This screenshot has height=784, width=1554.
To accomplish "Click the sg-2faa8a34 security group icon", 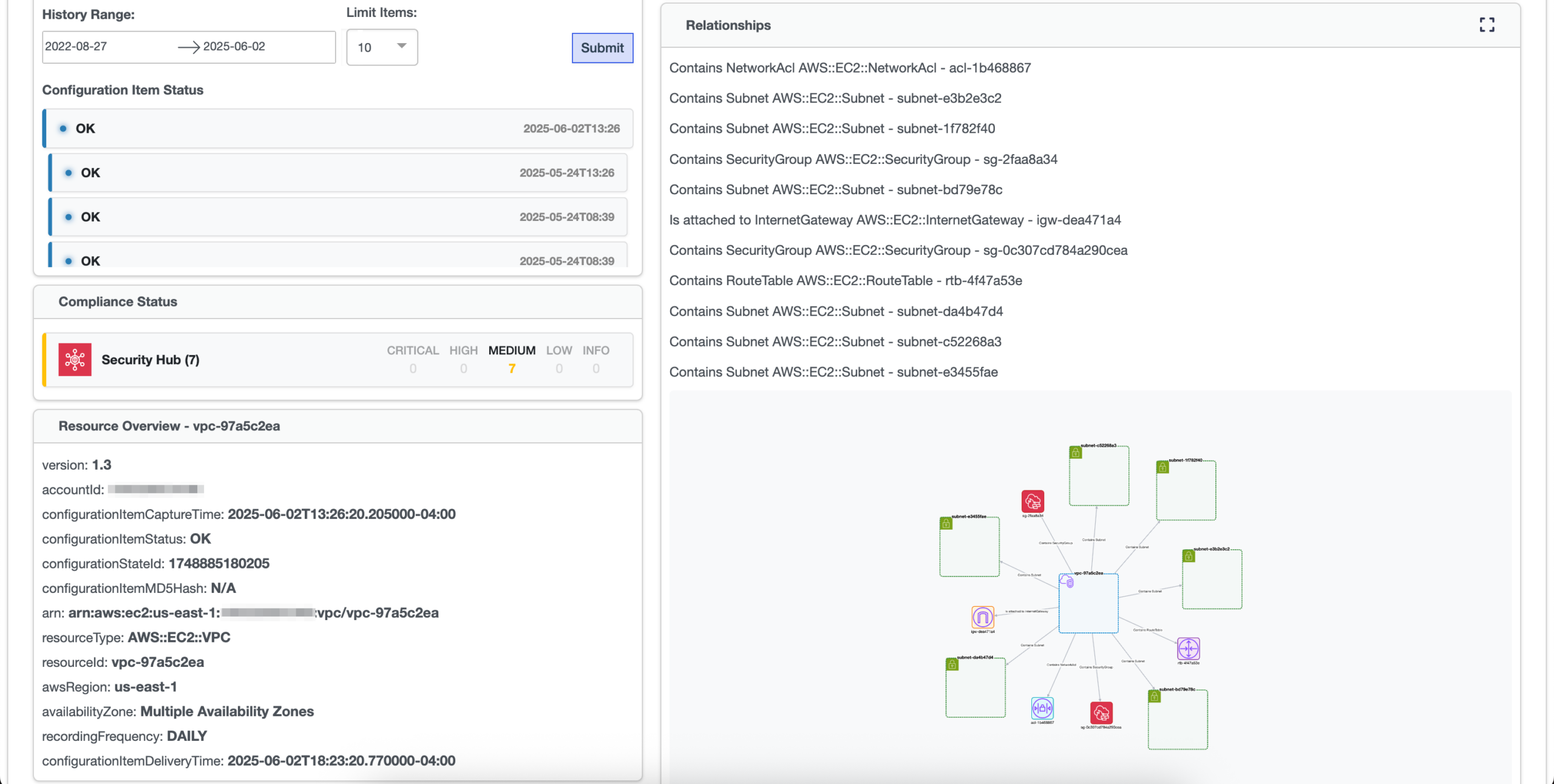I will 1033,501.
